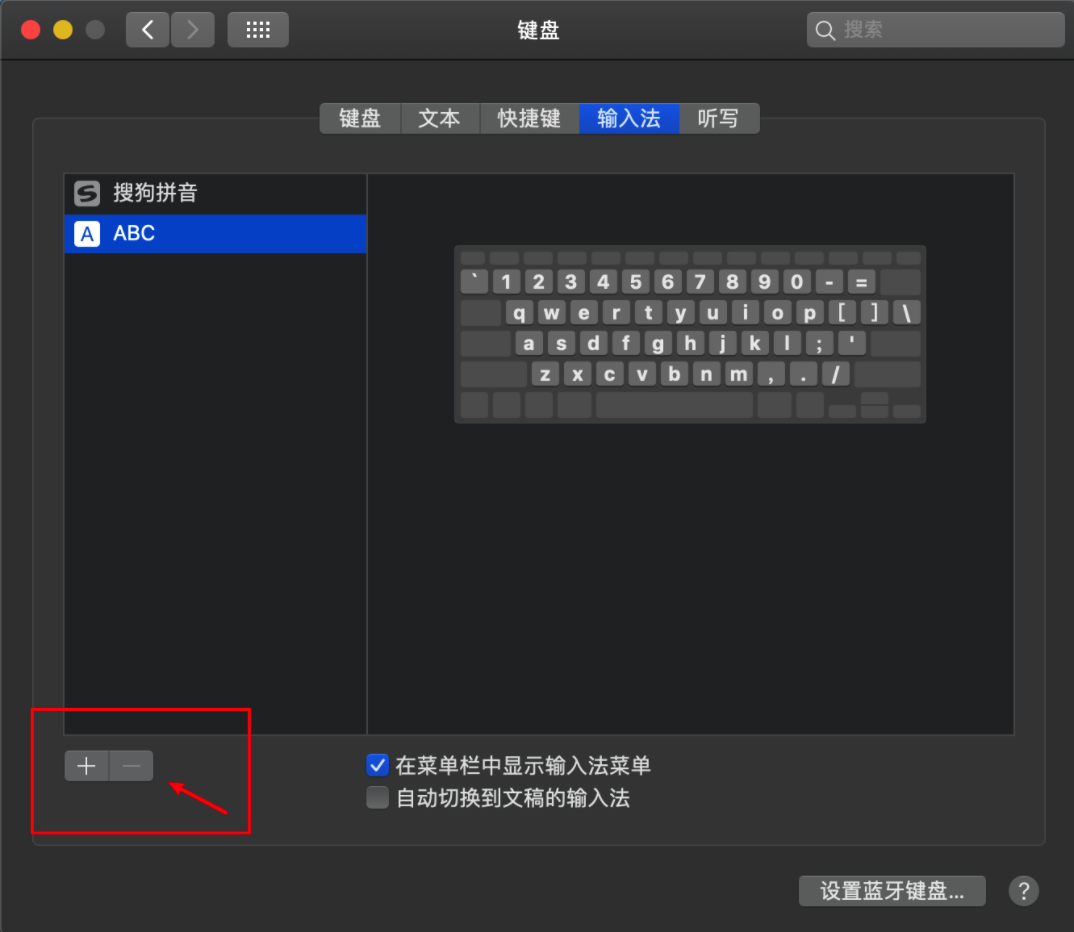Click the magnifier icon in search field
Screen dimensions: 1074x932
pyautogui.click(x=826, y=30)
